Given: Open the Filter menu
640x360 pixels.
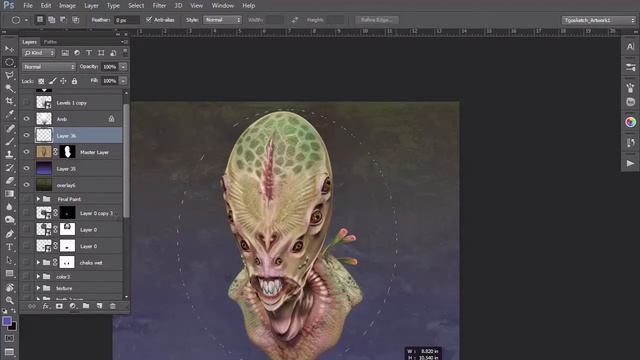Looking at the screenshot, I should [x=159, y=6].
